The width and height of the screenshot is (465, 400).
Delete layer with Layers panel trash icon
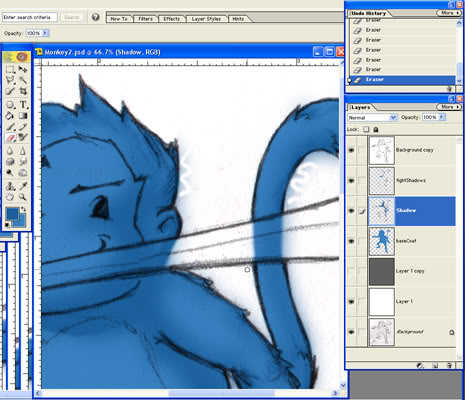tap(449, 366)
